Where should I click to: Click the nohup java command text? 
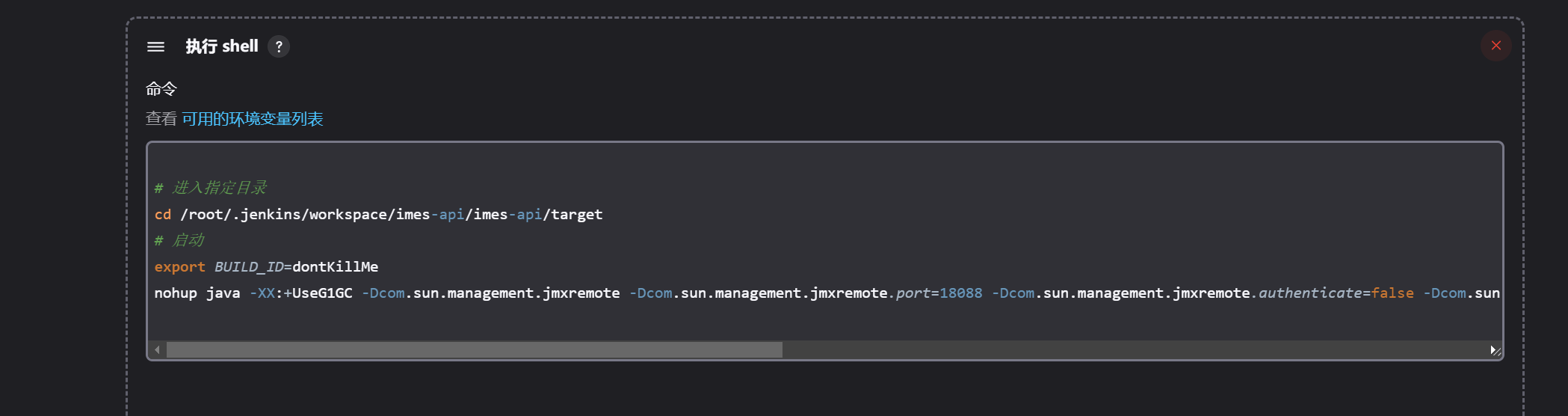tap(197, 293)
